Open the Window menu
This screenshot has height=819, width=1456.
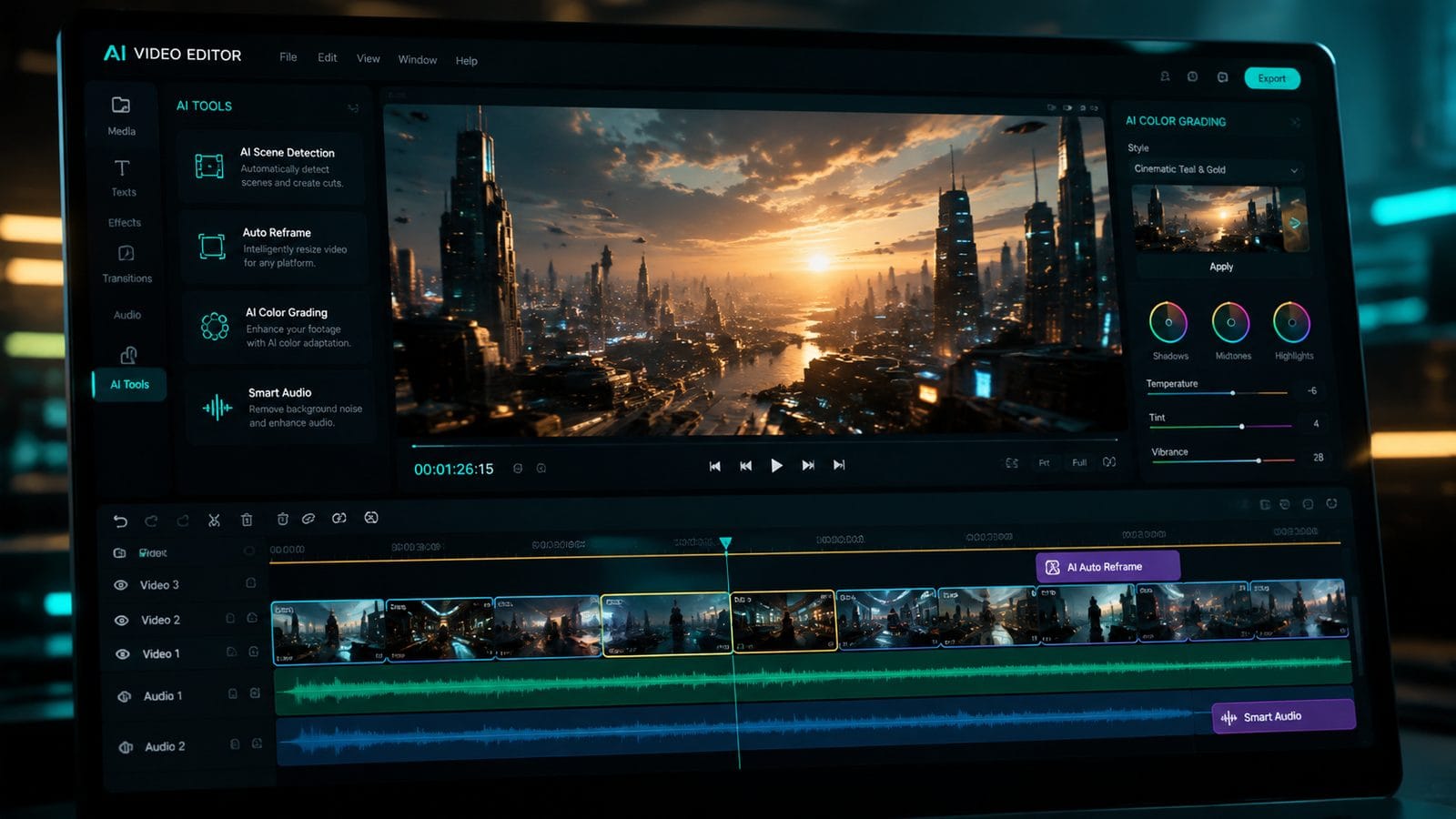418,59
